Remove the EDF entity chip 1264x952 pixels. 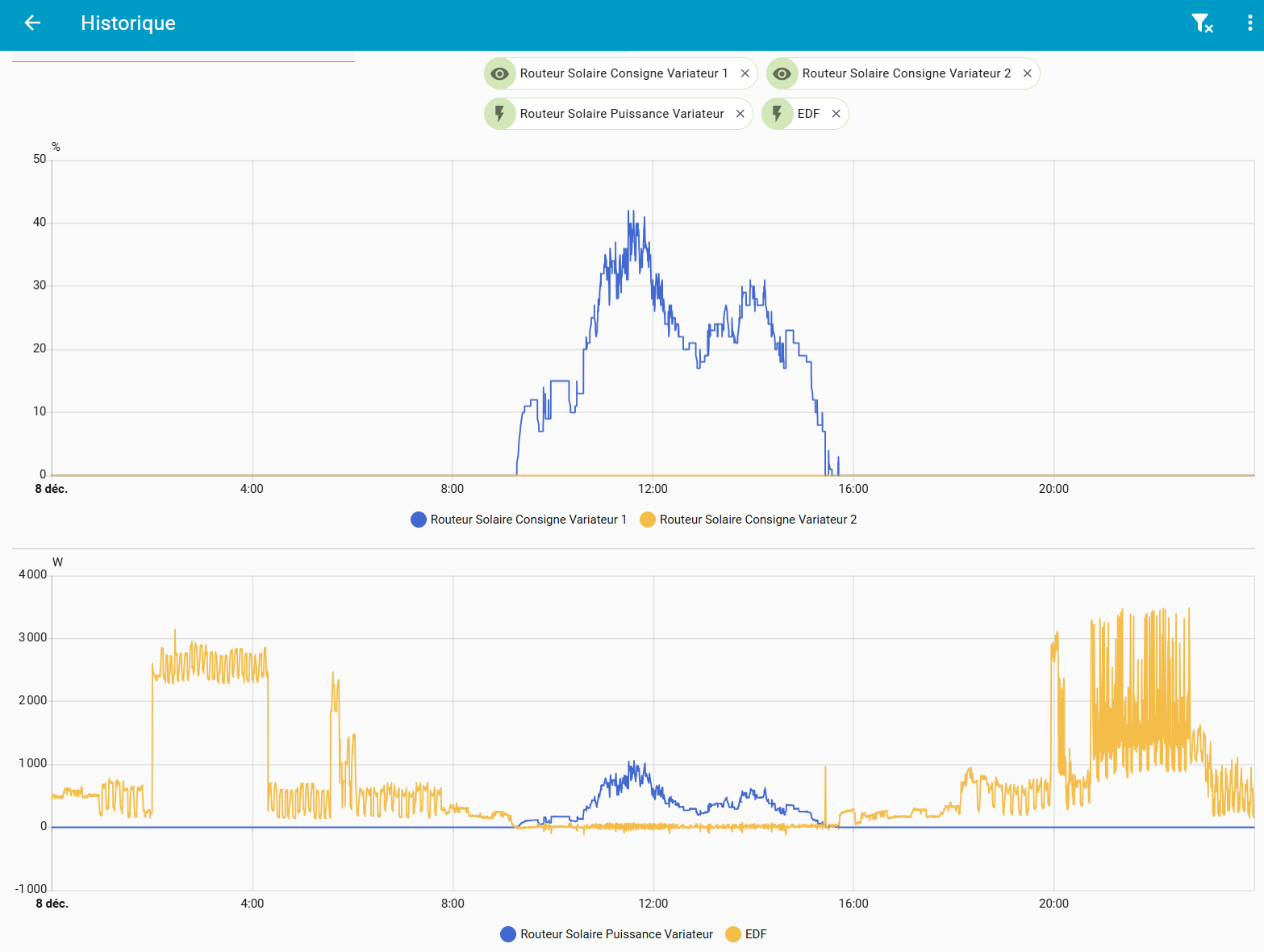click(836, 114)
